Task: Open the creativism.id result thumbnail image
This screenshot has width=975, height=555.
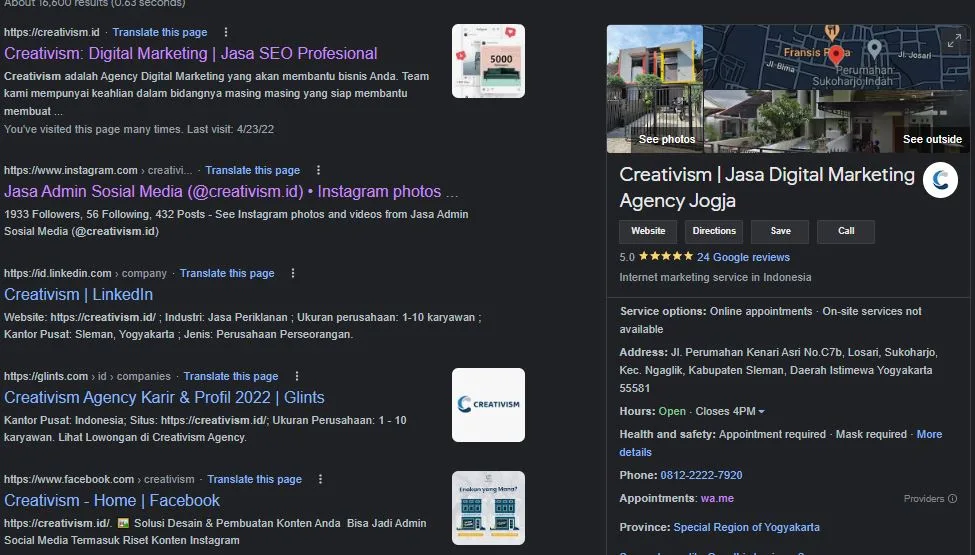Action: 488,61
